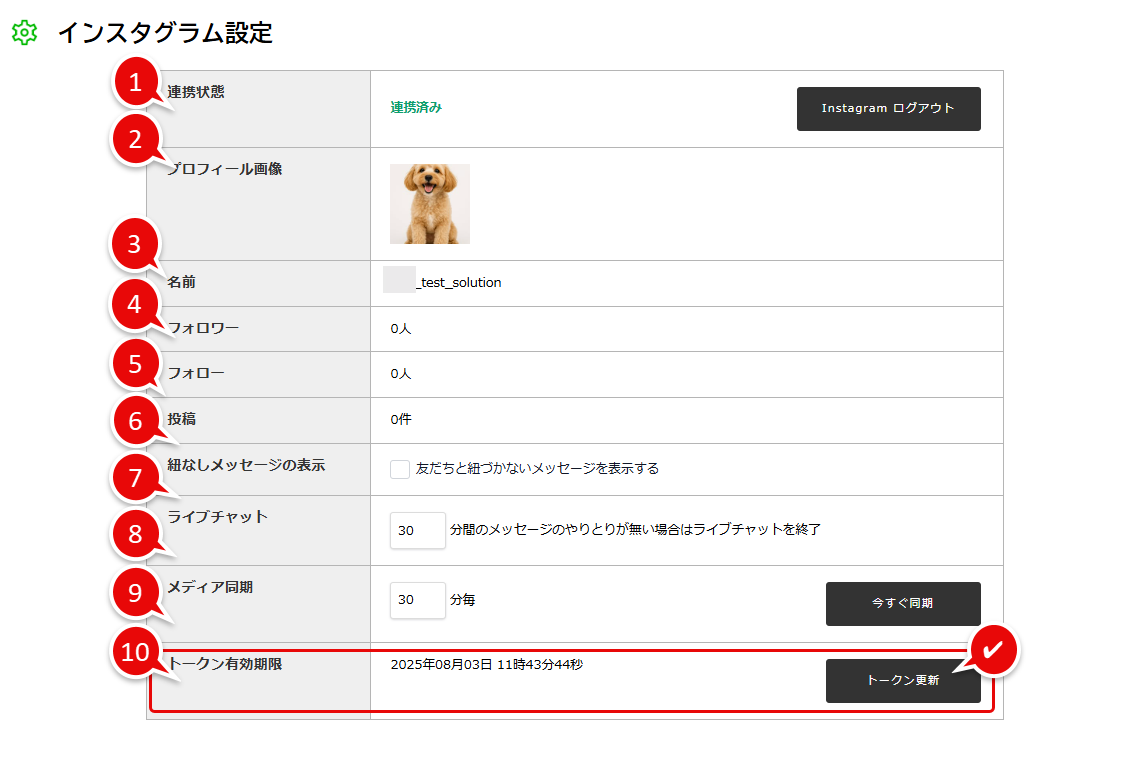Focus the ライブチャット minutes input field
This screenshot has height=784, width=1142.
click(x=417, y=530)
